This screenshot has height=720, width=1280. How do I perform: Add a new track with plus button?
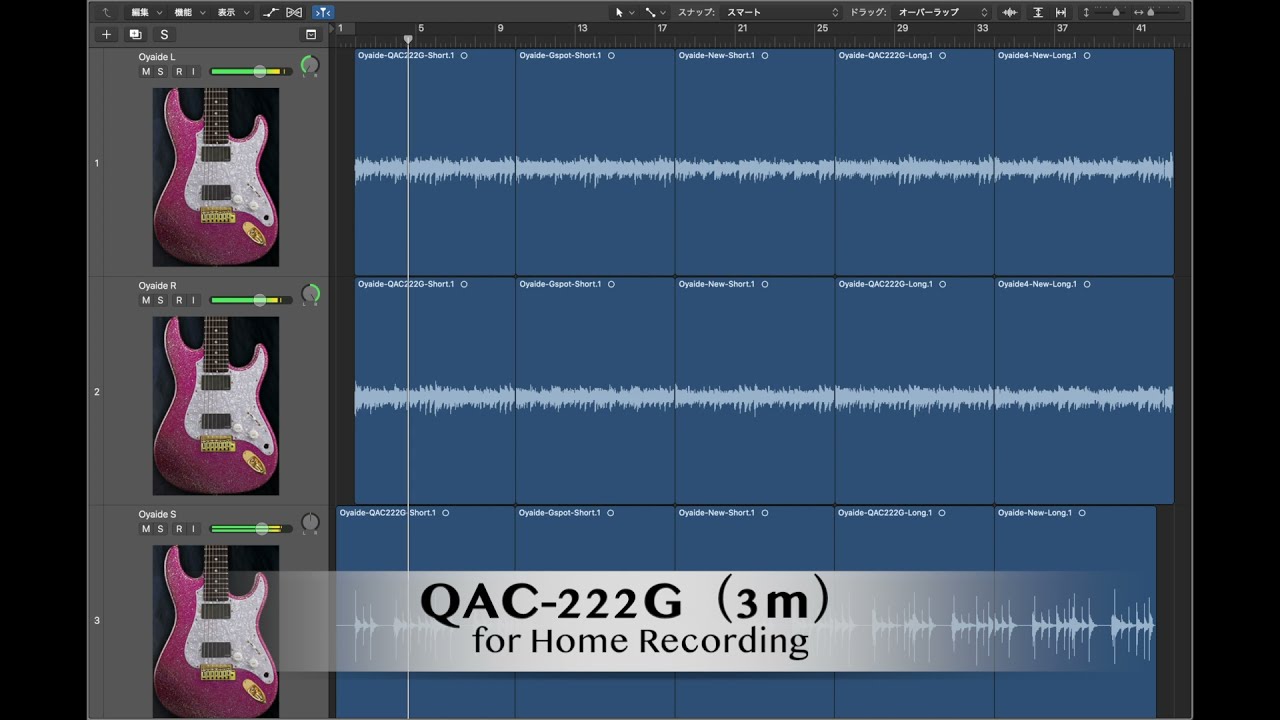107,34
